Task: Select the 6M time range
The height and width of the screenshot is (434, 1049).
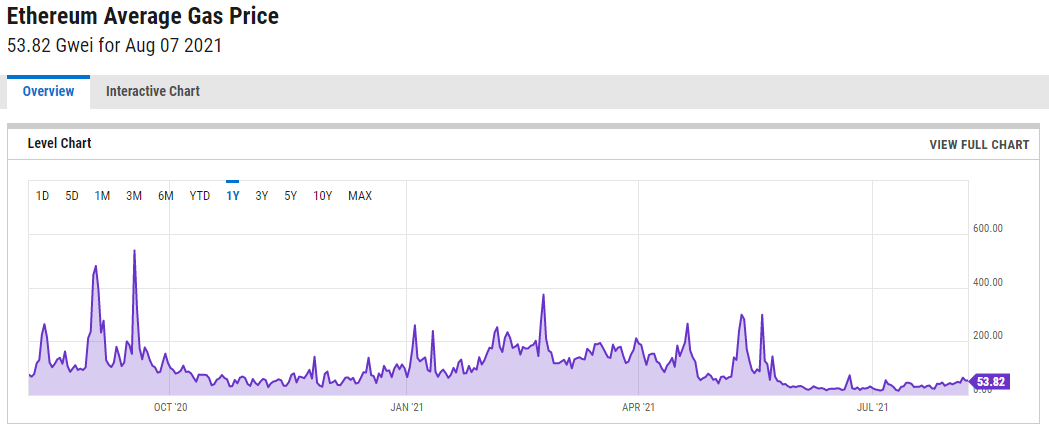Action: tap(166, 196)
